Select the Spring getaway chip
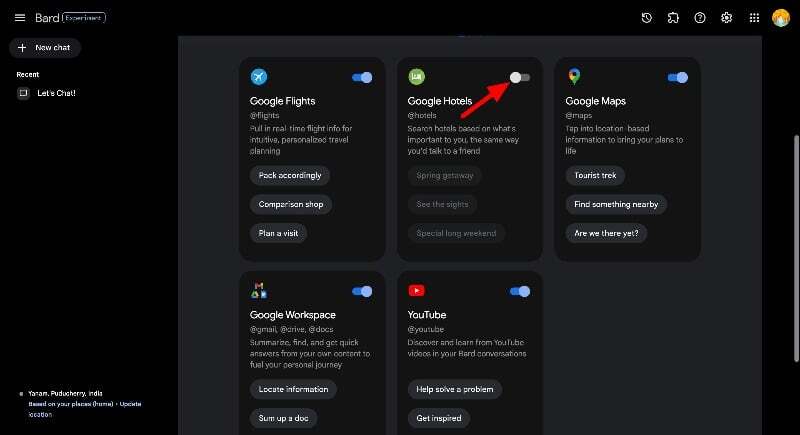 (x=444, y=175)
